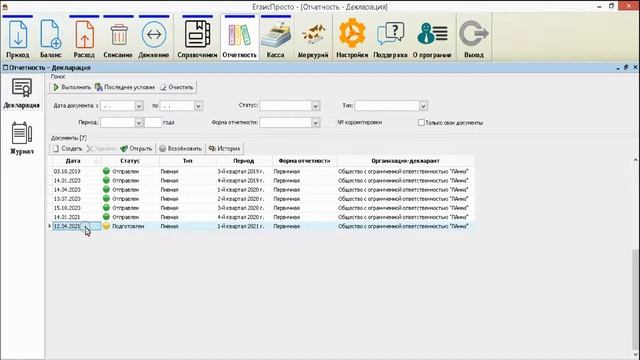The height and width of the screenshot is (360, 640).
Task: Select Декларация in the sidebar
Action: 22,93
